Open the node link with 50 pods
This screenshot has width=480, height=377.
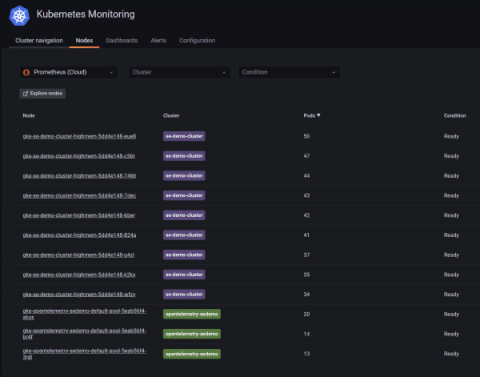79,136
